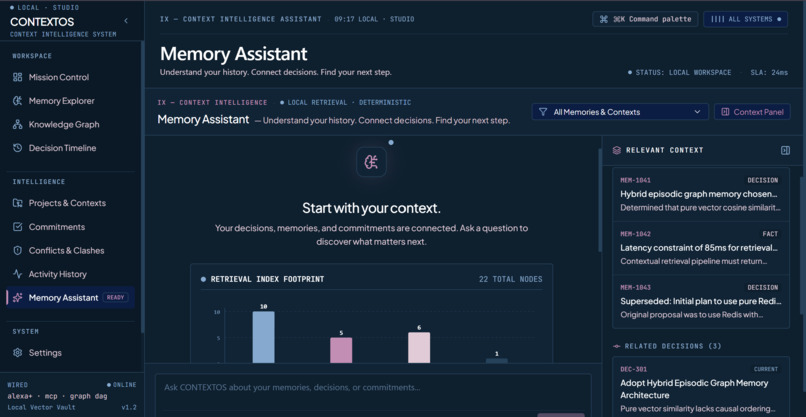This screenshot has height=417, width=806.
Task: Click the Memory Explorer brain icon
Action: click(17, 101)
